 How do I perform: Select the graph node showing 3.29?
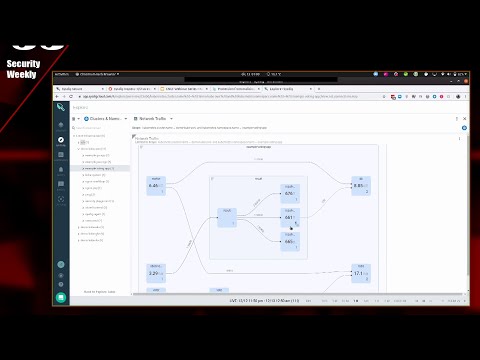point(156,273)
